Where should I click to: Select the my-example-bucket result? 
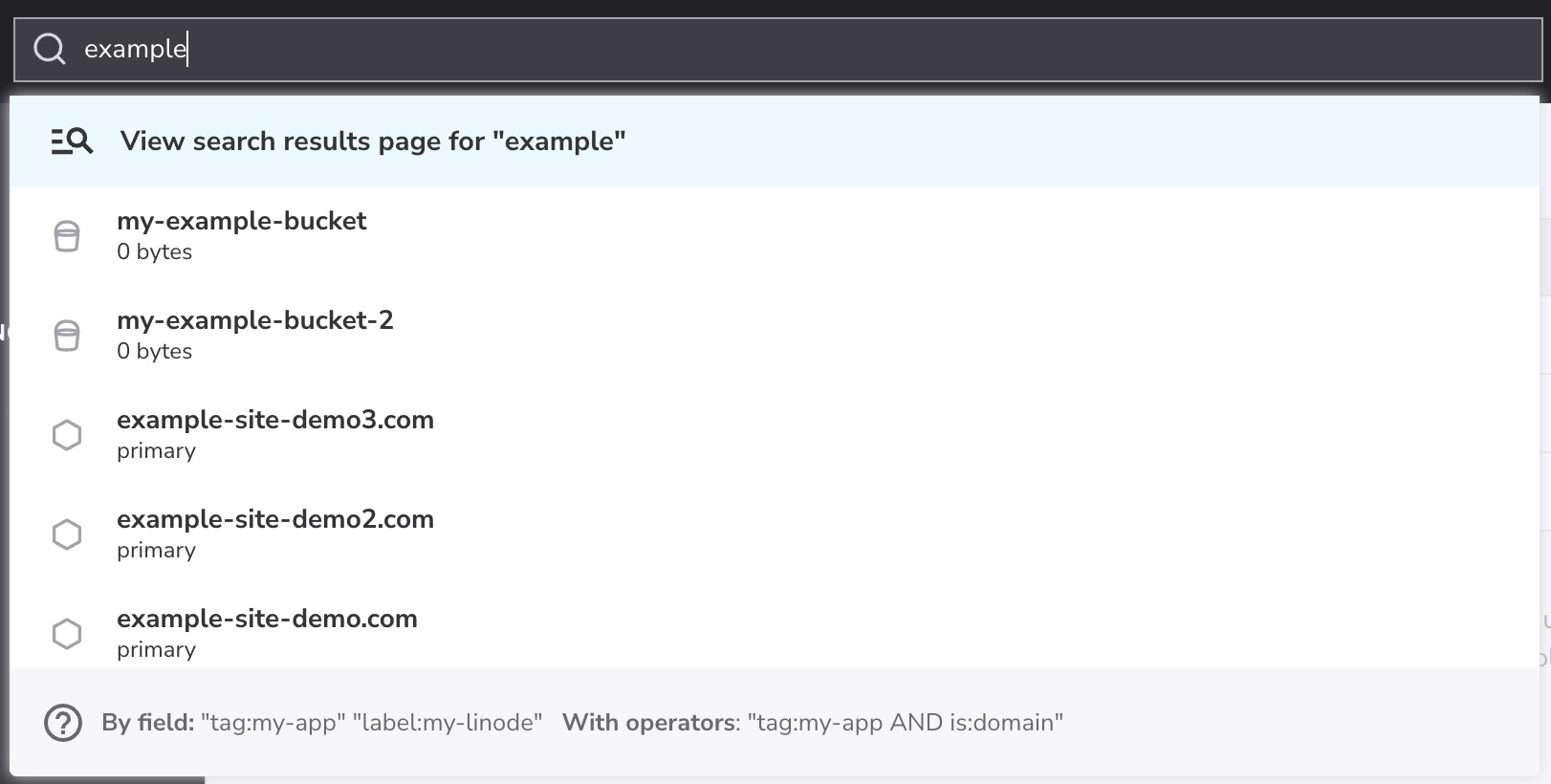pyautogui.click(x=242, y=222)
